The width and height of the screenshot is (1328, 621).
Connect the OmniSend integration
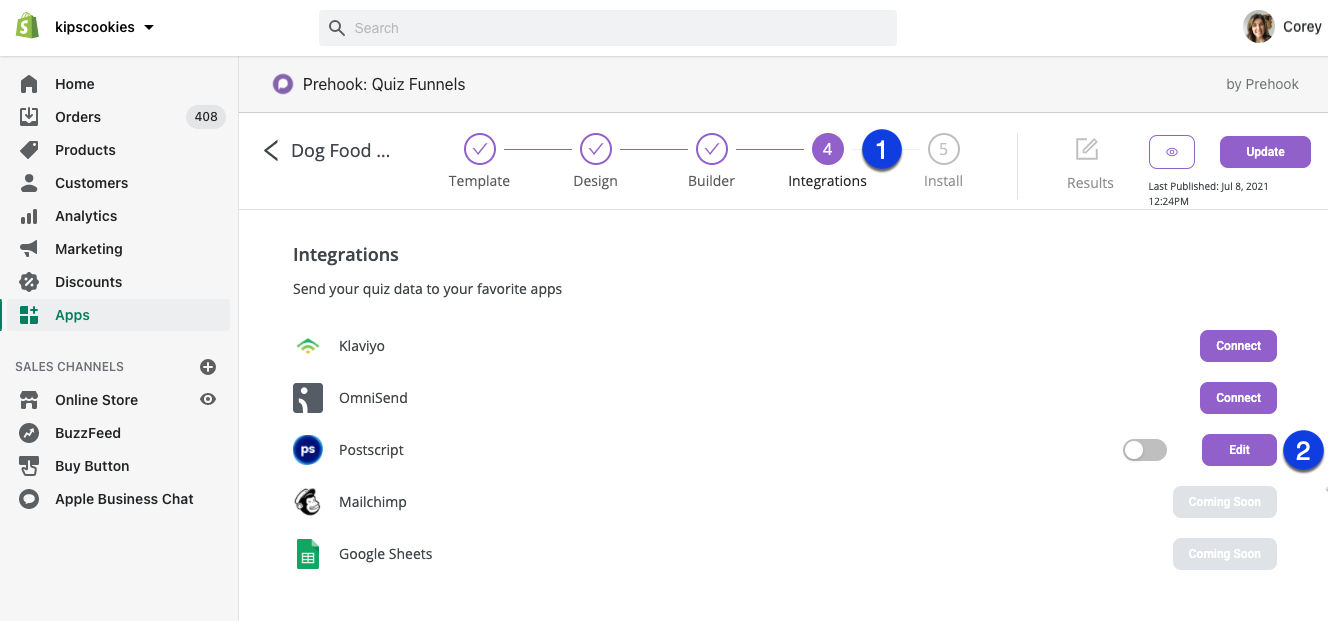pos(1238,398)
